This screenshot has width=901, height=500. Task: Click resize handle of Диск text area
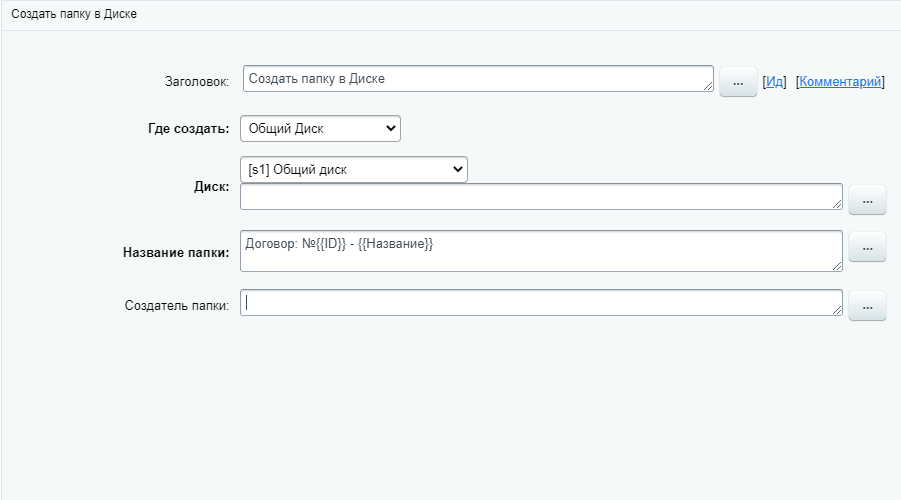pos(837,204)
